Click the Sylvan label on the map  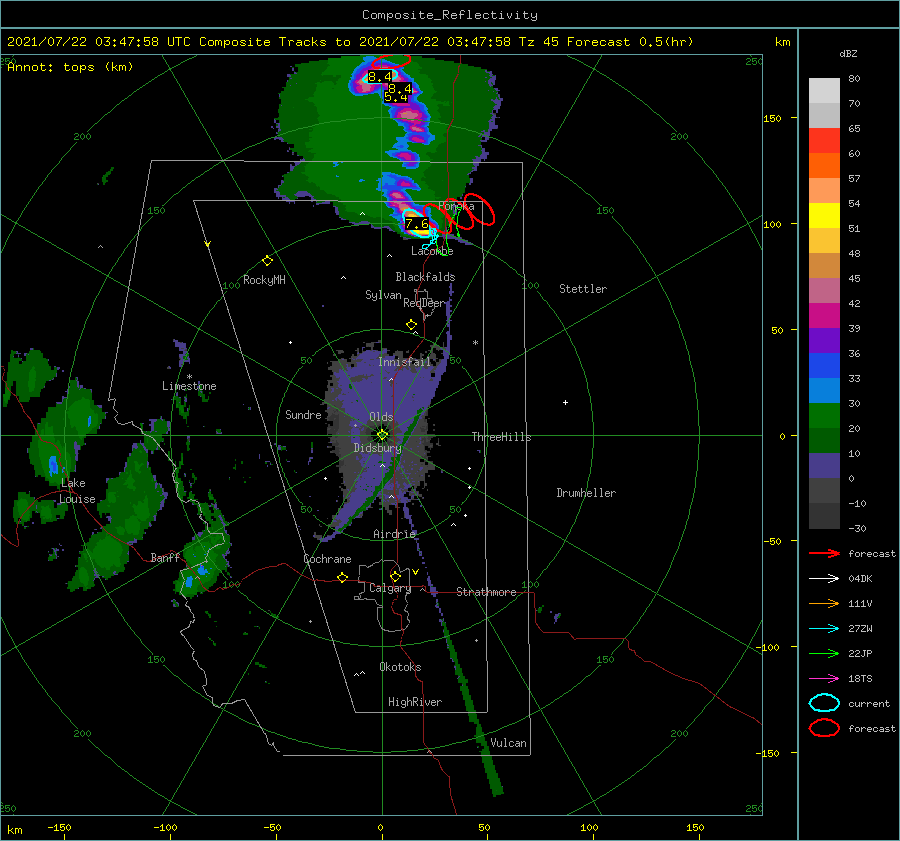[383, 295]
